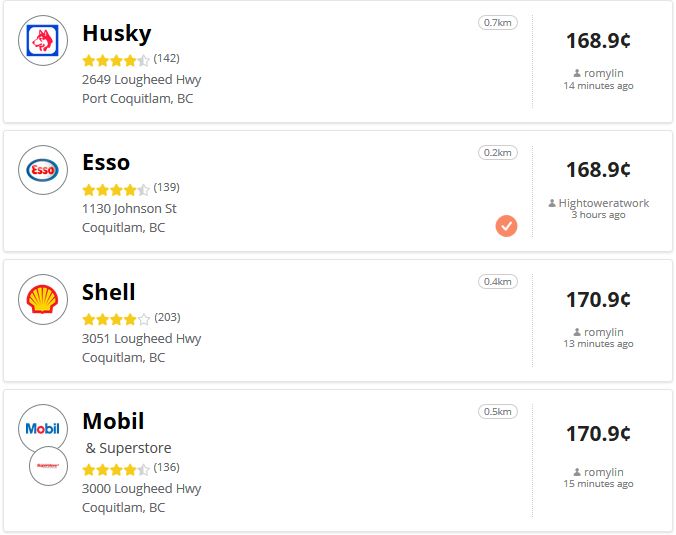The height and width of the screenshot is (535, 676).
Task: Open the Esso station title
Action: tap(106, 163)
